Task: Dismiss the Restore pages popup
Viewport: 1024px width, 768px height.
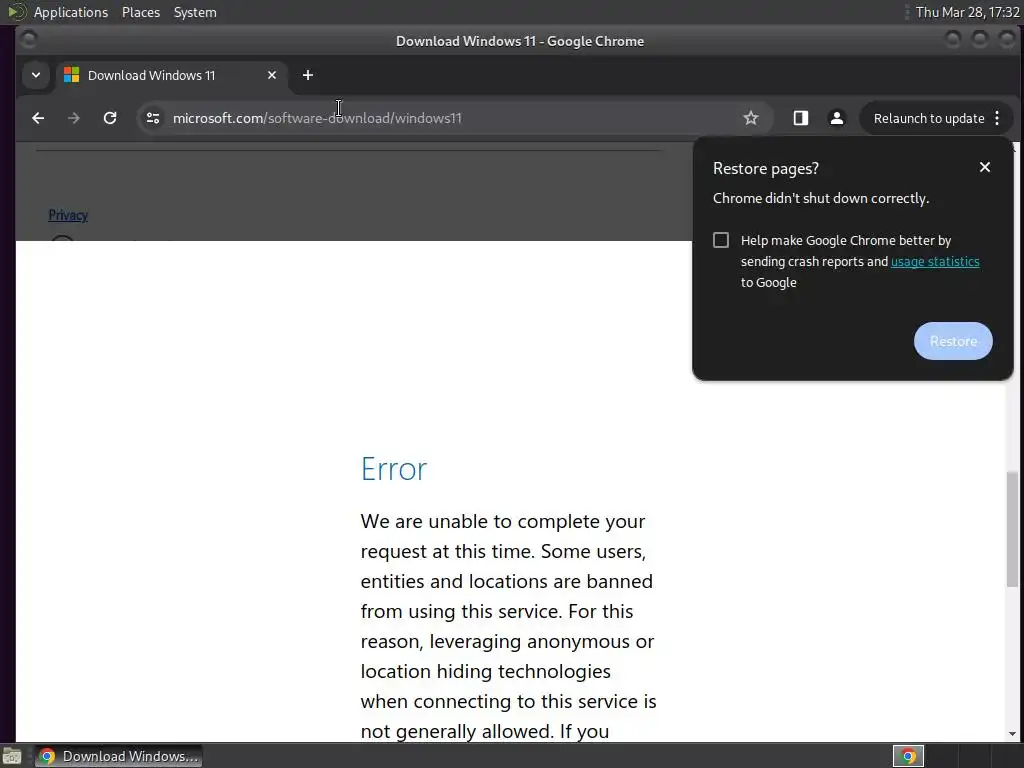Action: [x=985, y=167]
